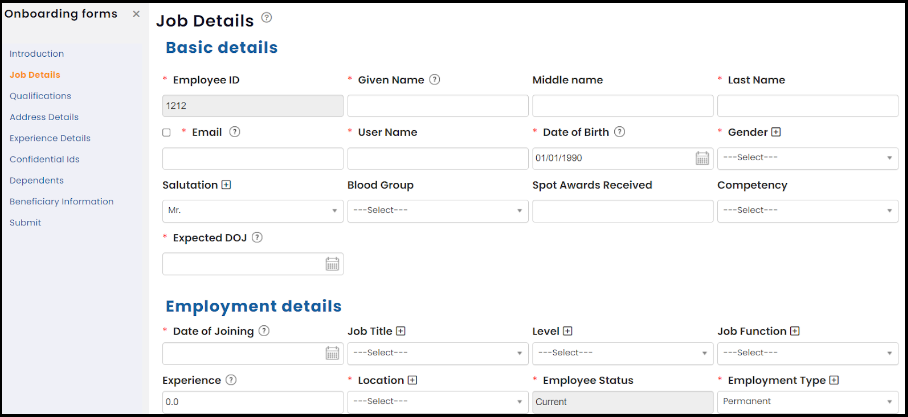
Task: Open the Date of Birth calendar picker
Action: coord(702,158)
